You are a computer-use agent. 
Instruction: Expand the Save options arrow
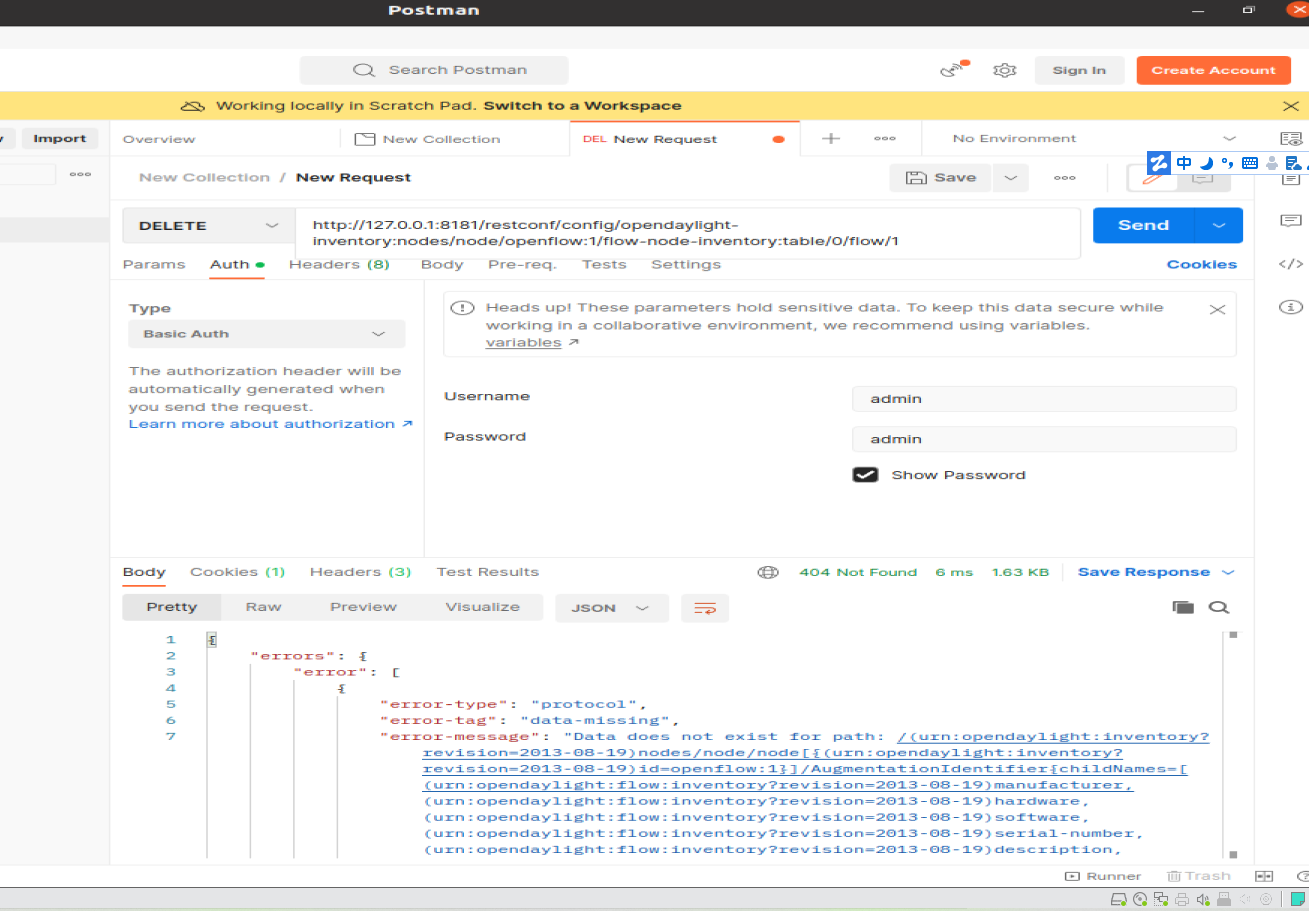1010,178
